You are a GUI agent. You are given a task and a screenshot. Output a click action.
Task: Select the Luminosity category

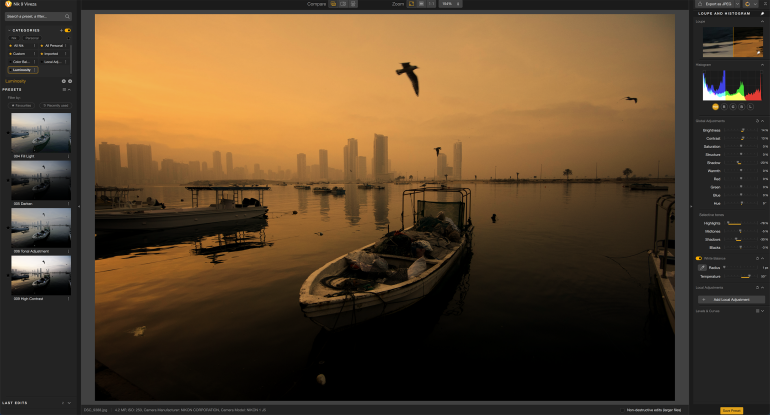click(21, 70)
